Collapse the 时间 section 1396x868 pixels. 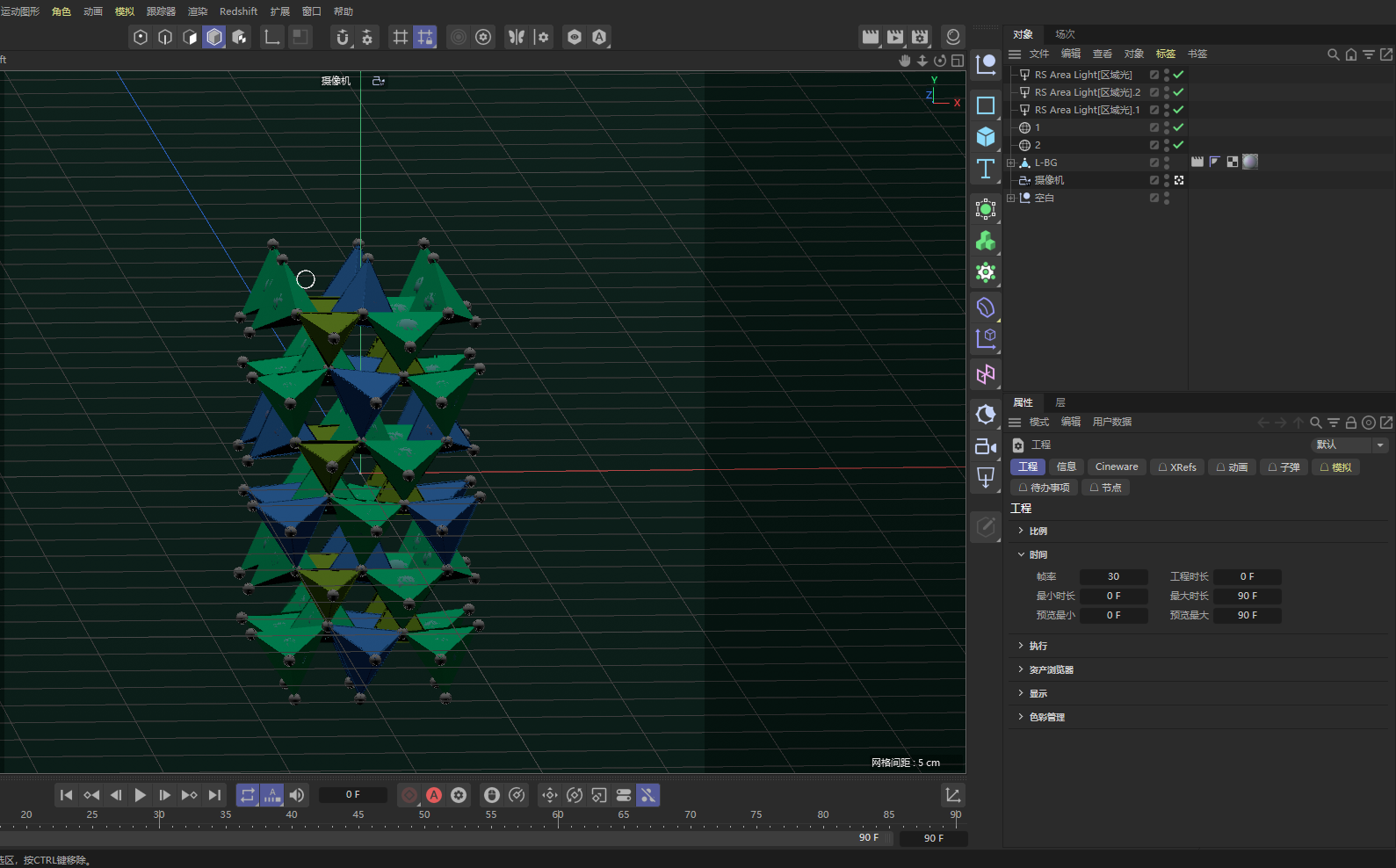[1021, 554]
